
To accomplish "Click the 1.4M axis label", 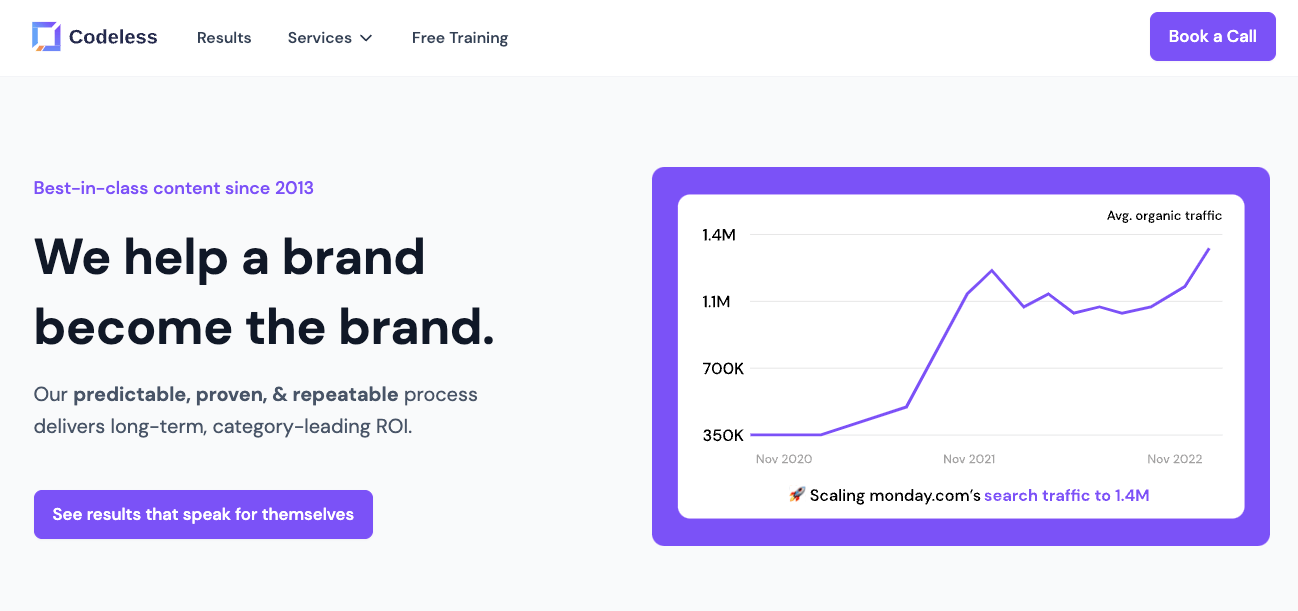I will [x=719, y=235].
